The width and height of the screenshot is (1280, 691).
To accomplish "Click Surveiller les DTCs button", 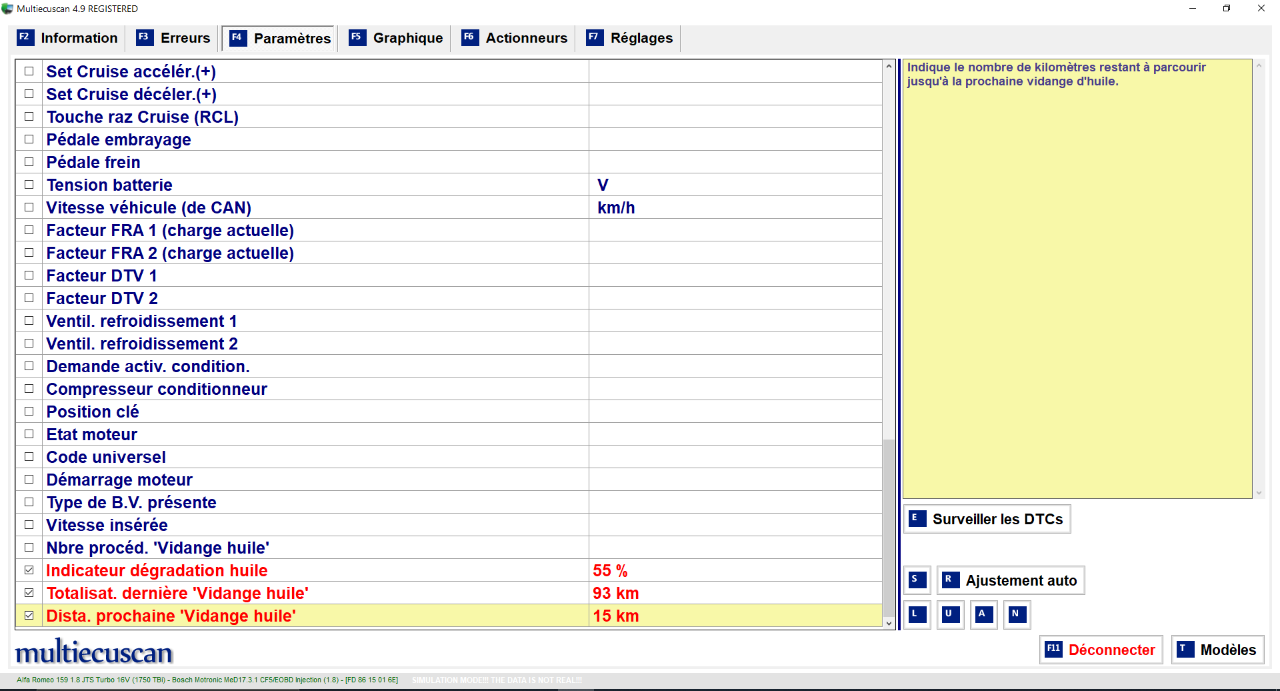I will [986, 519].
